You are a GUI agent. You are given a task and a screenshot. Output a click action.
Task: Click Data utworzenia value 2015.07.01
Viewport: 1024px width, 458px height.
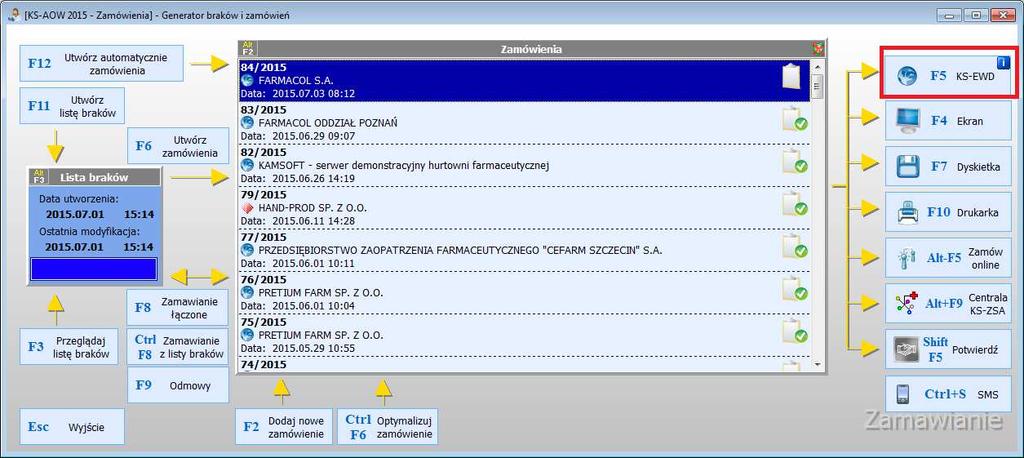click(74, 214)
